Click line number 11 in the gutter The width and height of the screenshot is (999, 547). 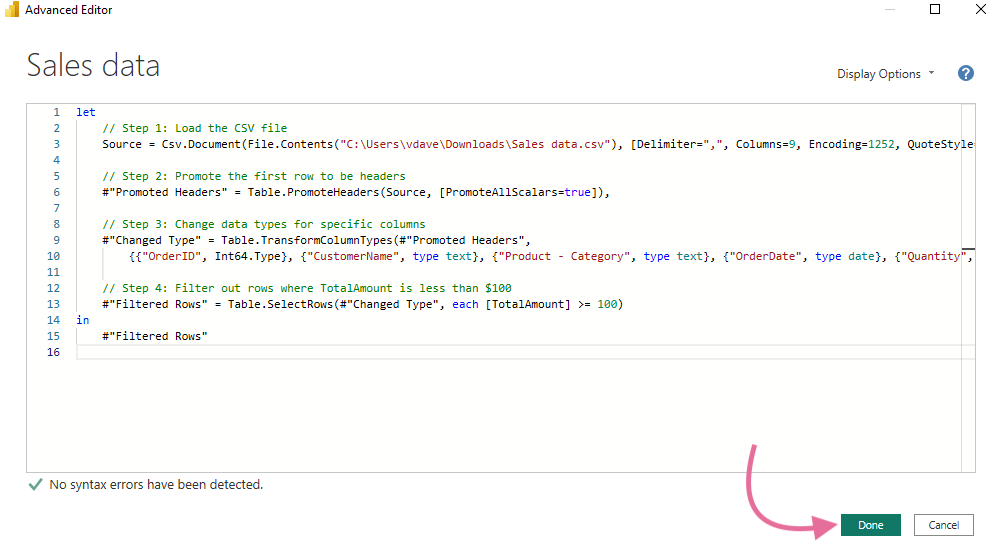(x=54, y=272)
